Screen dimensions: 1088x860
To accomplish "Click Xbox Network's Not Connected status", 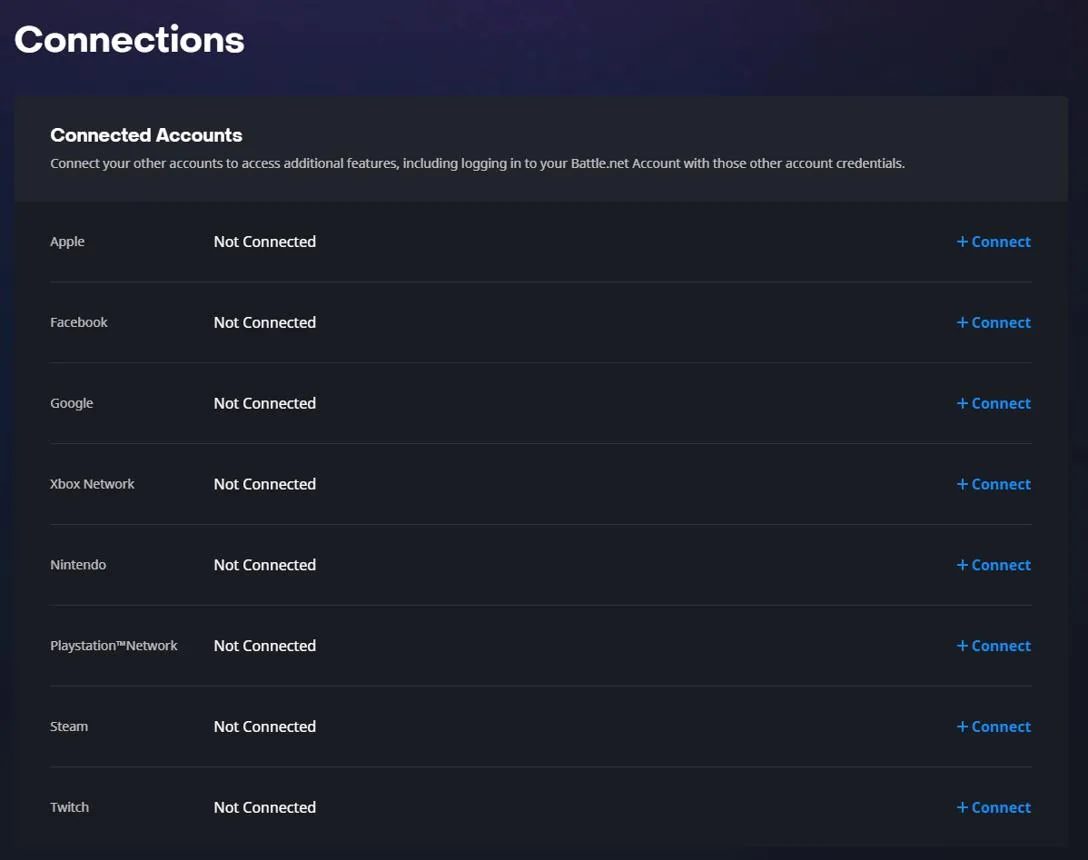I will click(x=265, y=484).
